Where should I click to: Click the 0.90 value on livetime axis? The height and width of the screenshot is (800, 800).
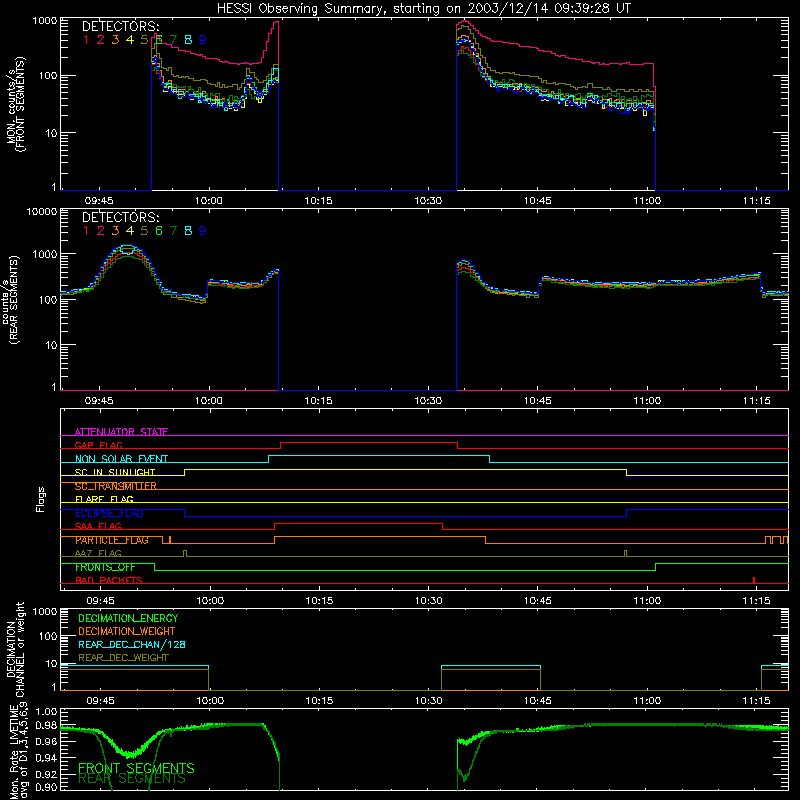tap(46, 787)
